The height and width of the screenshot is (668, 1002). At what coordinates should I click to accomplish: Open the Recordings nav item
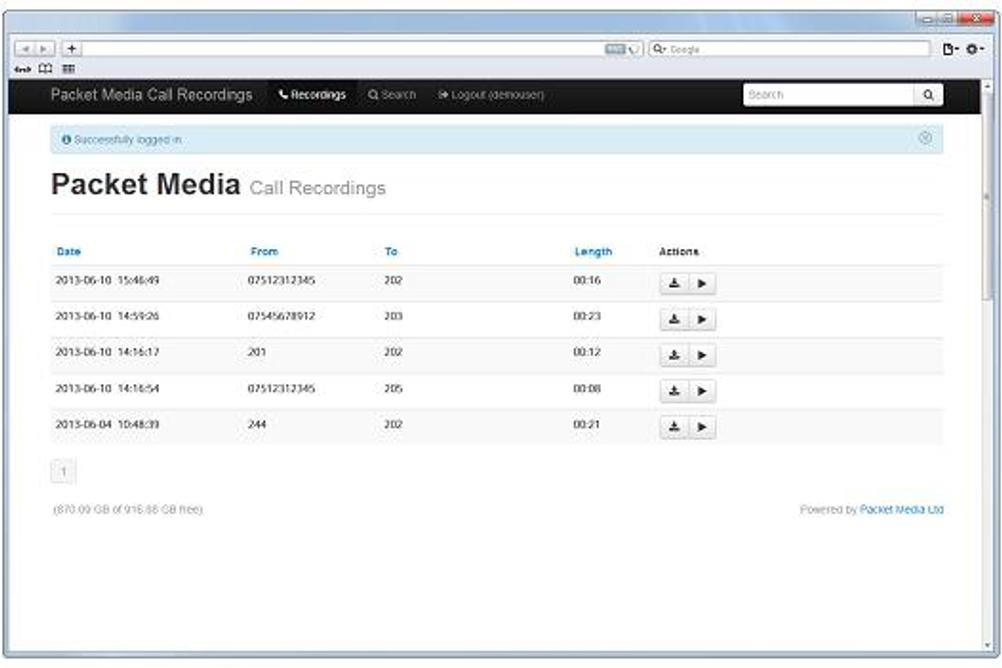[312, 95]
